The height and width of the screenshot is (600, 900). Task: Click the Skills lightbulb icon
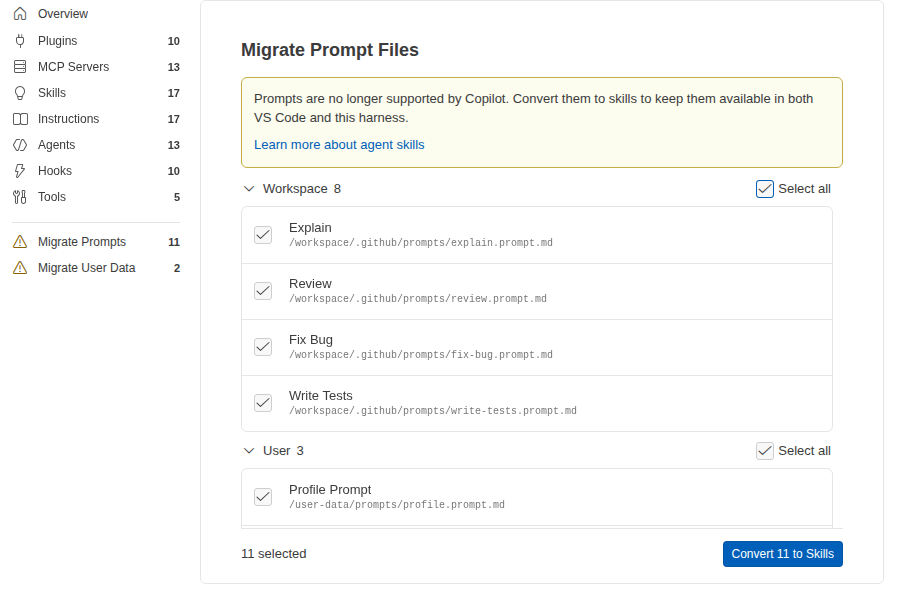[x=20, y=93]
